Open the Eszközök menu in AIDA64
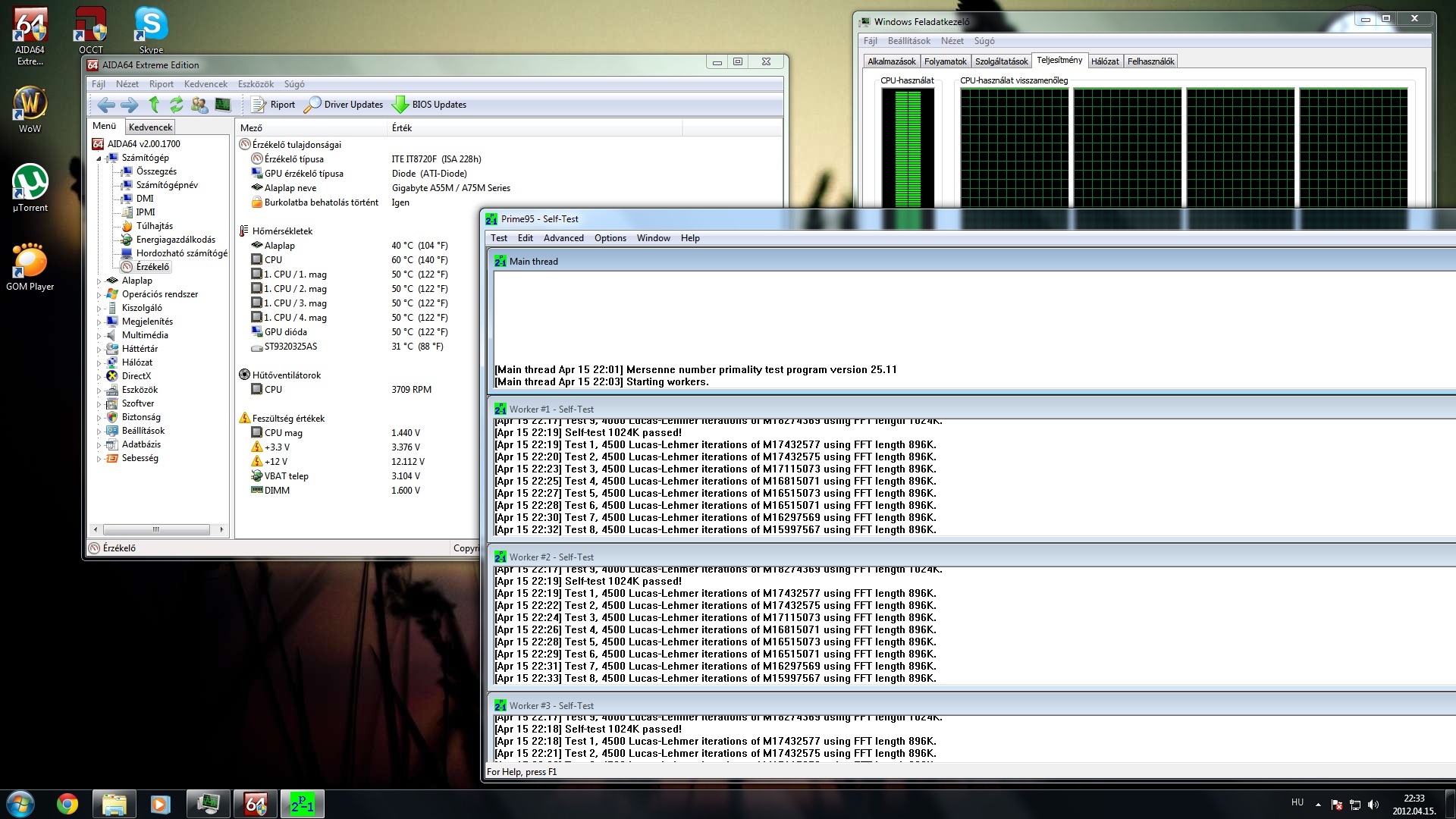 pyautogui.click(x=256, y=84)
